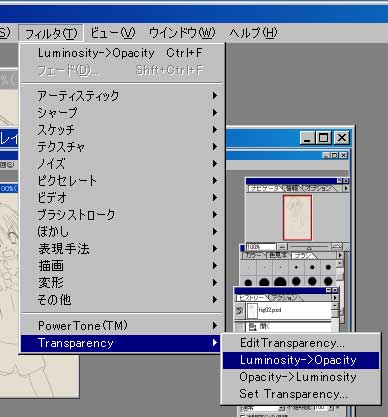The height and width of the screenshot is (417, 388).
Task: Click the fig02.psd snapshot thumbnail in History
Action: pos(252,311)
